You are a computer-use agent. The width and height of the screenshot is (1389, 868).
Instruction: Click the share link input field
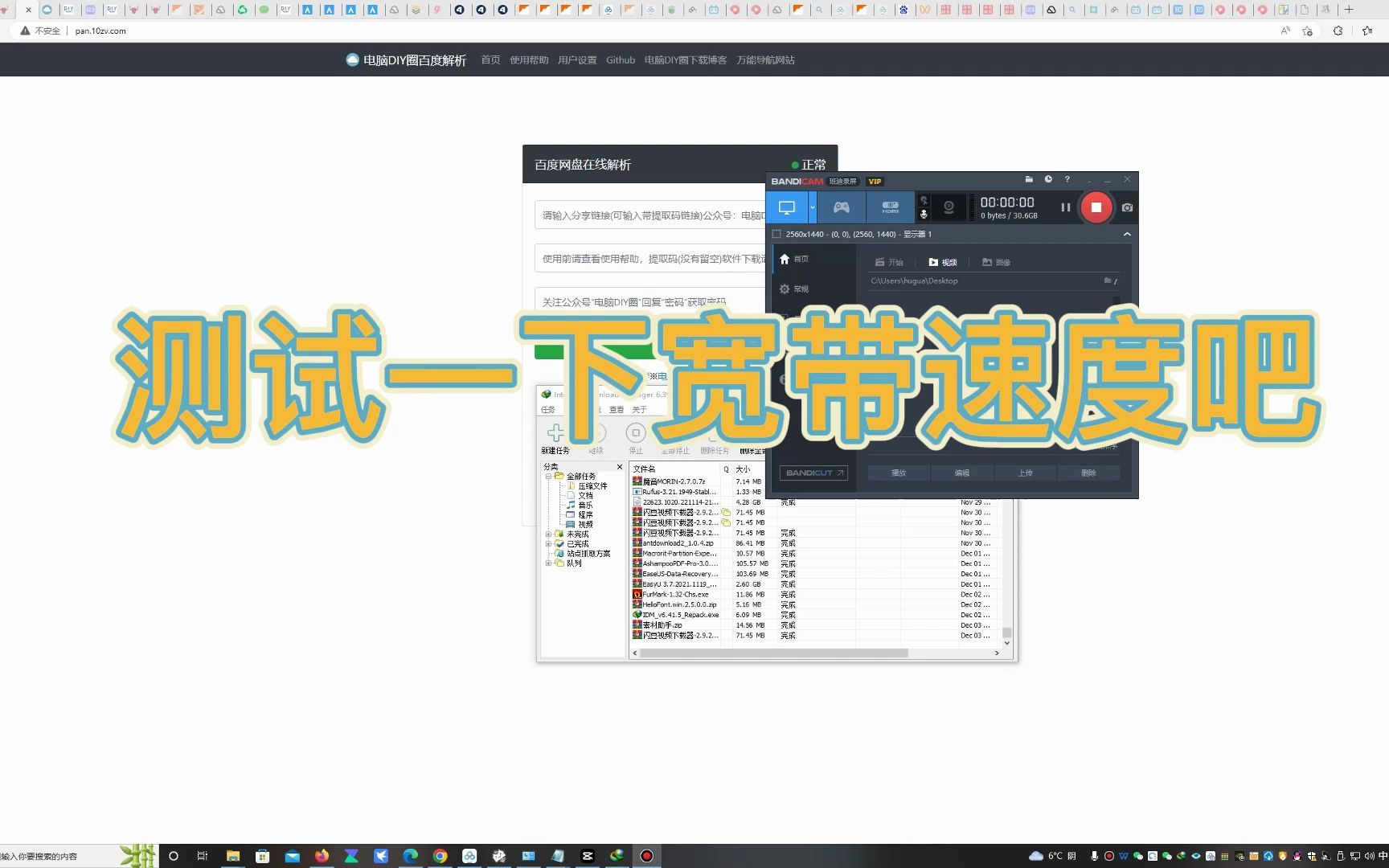coord(650,215)
